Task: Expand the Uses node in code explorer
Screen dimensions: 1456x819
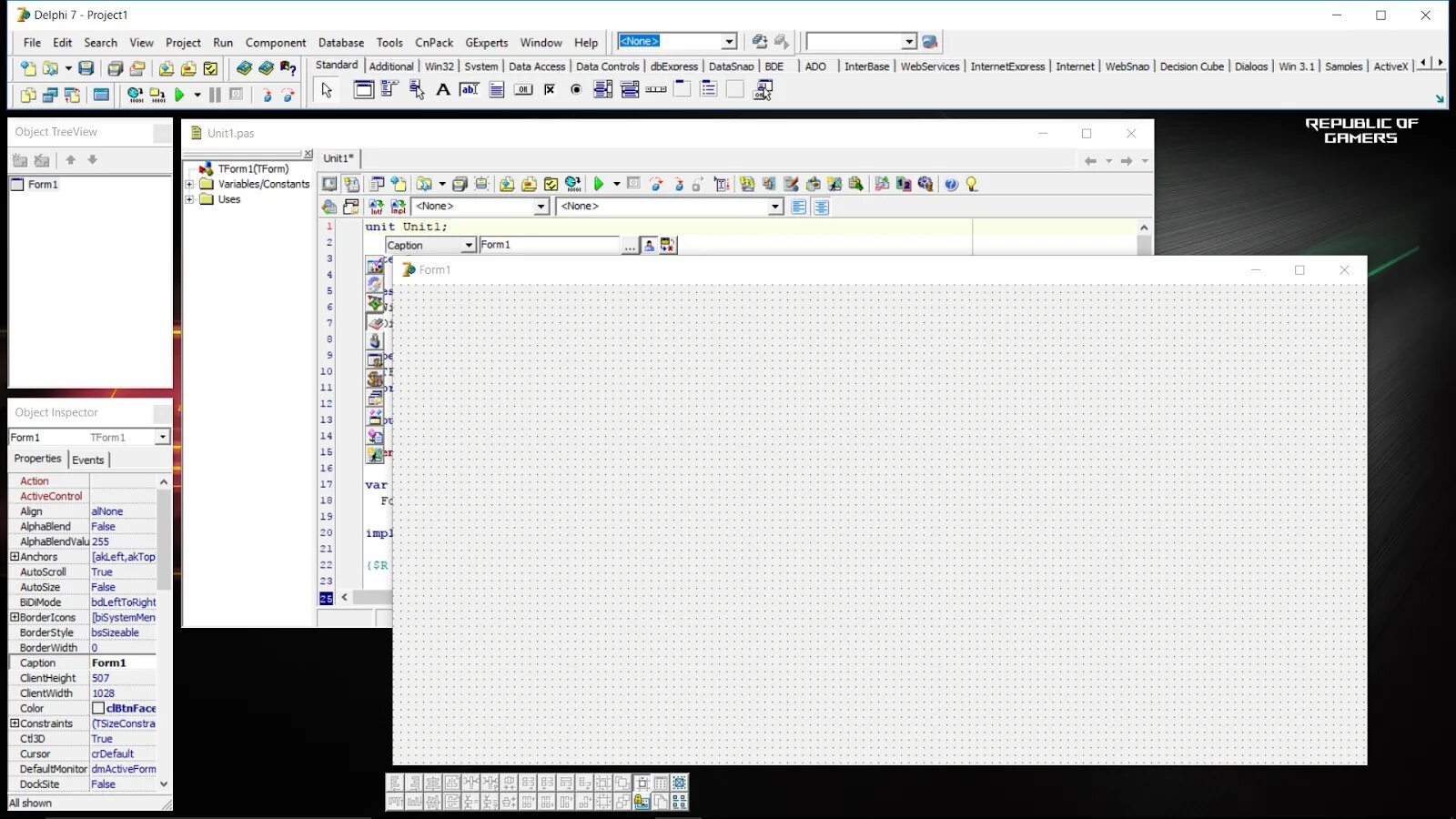Action: coord(189,199)
